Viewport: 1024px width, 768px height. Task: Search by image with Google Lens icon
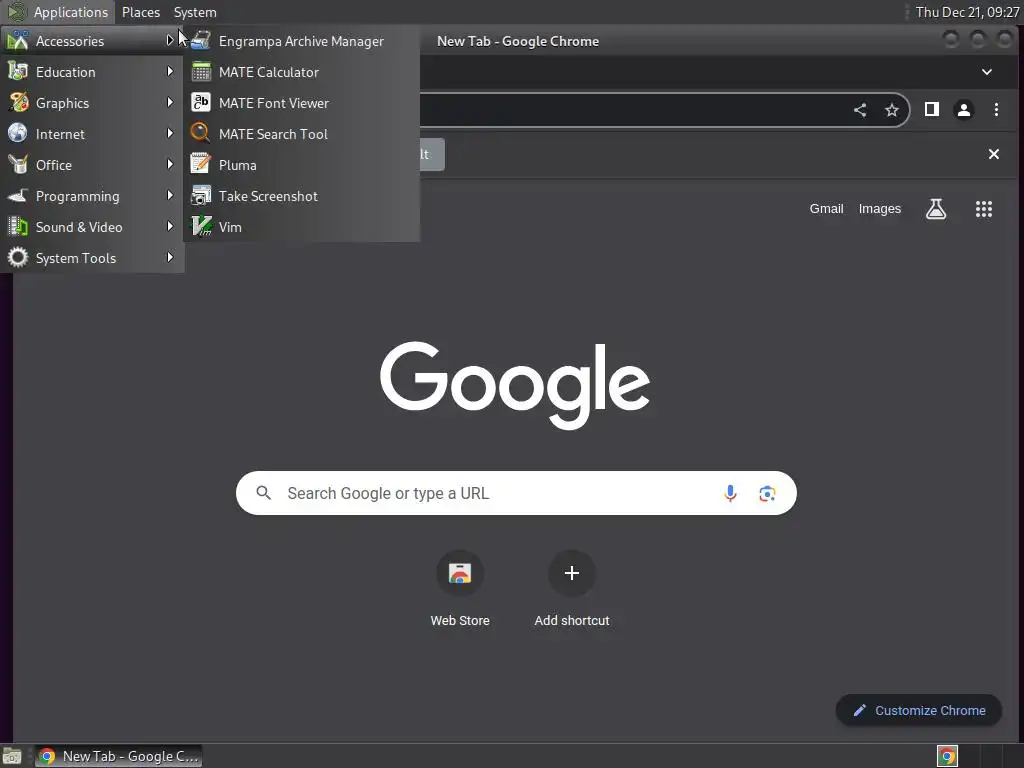coord(767,493)
